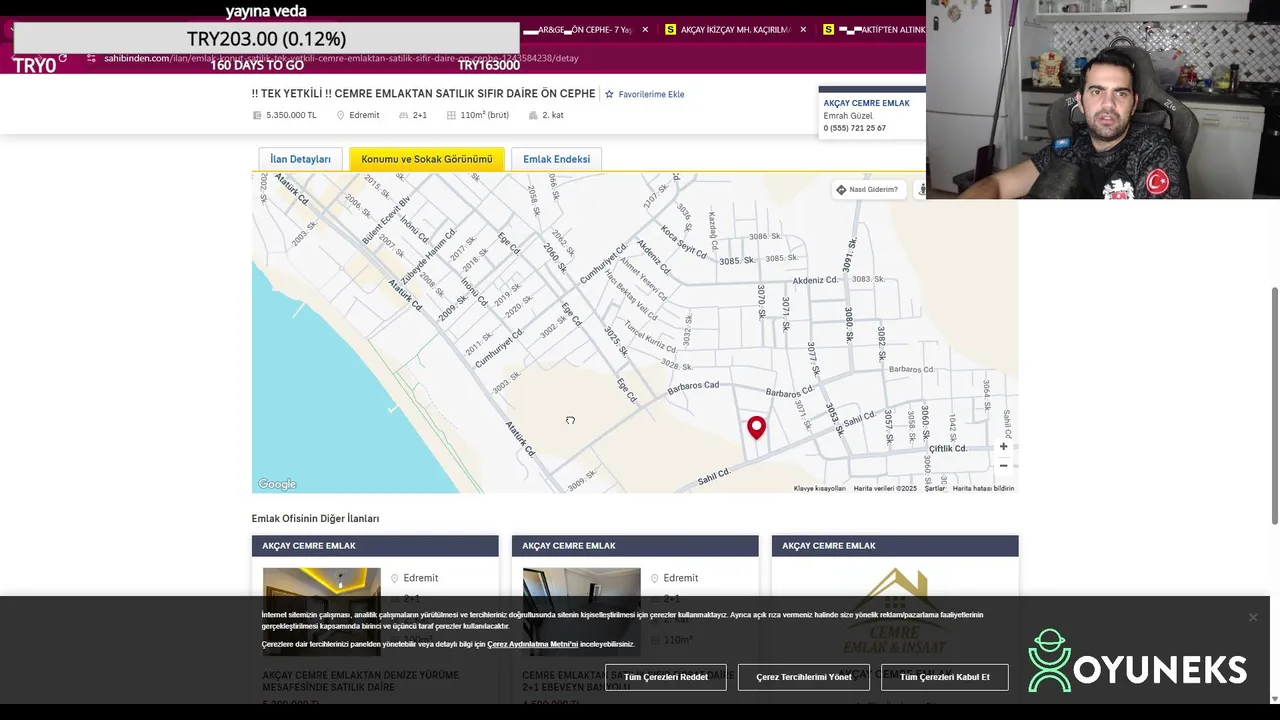
Task: Click the star icon beside Favorilerime Ekle
Action: point(609,94)
